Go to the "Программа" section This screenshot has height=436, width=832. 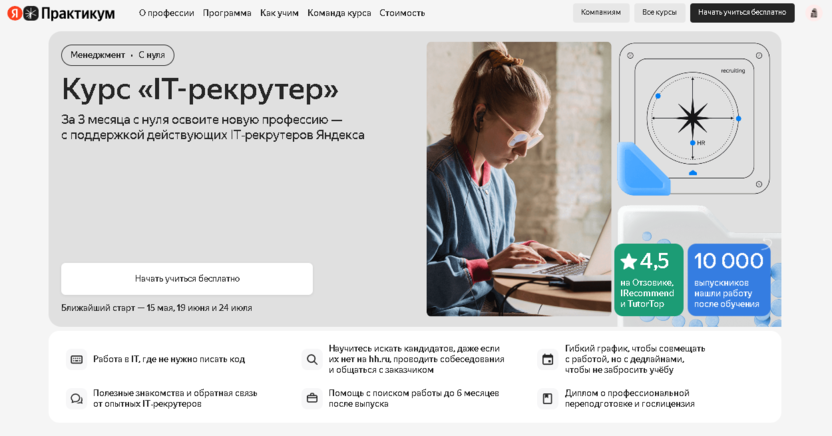click(227, 13)
